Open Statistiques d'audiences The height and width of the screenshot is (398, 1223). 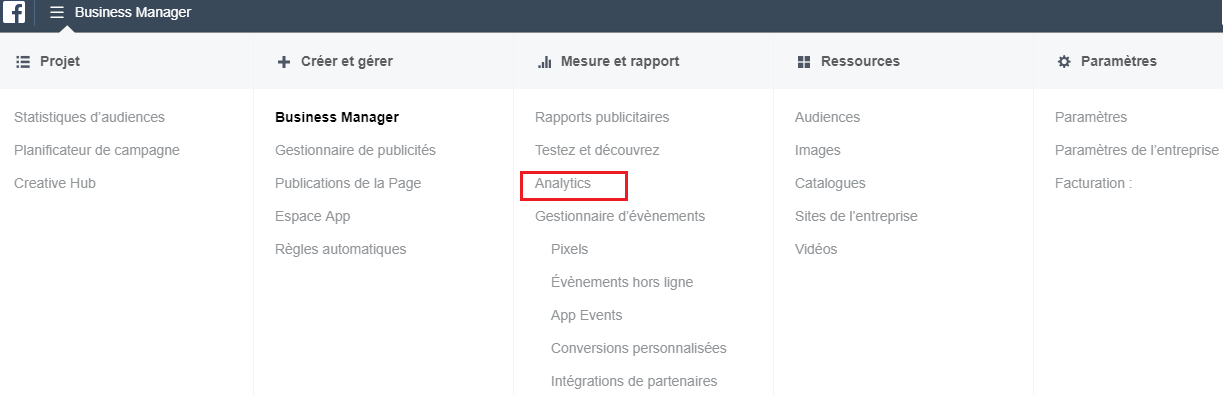89,117
